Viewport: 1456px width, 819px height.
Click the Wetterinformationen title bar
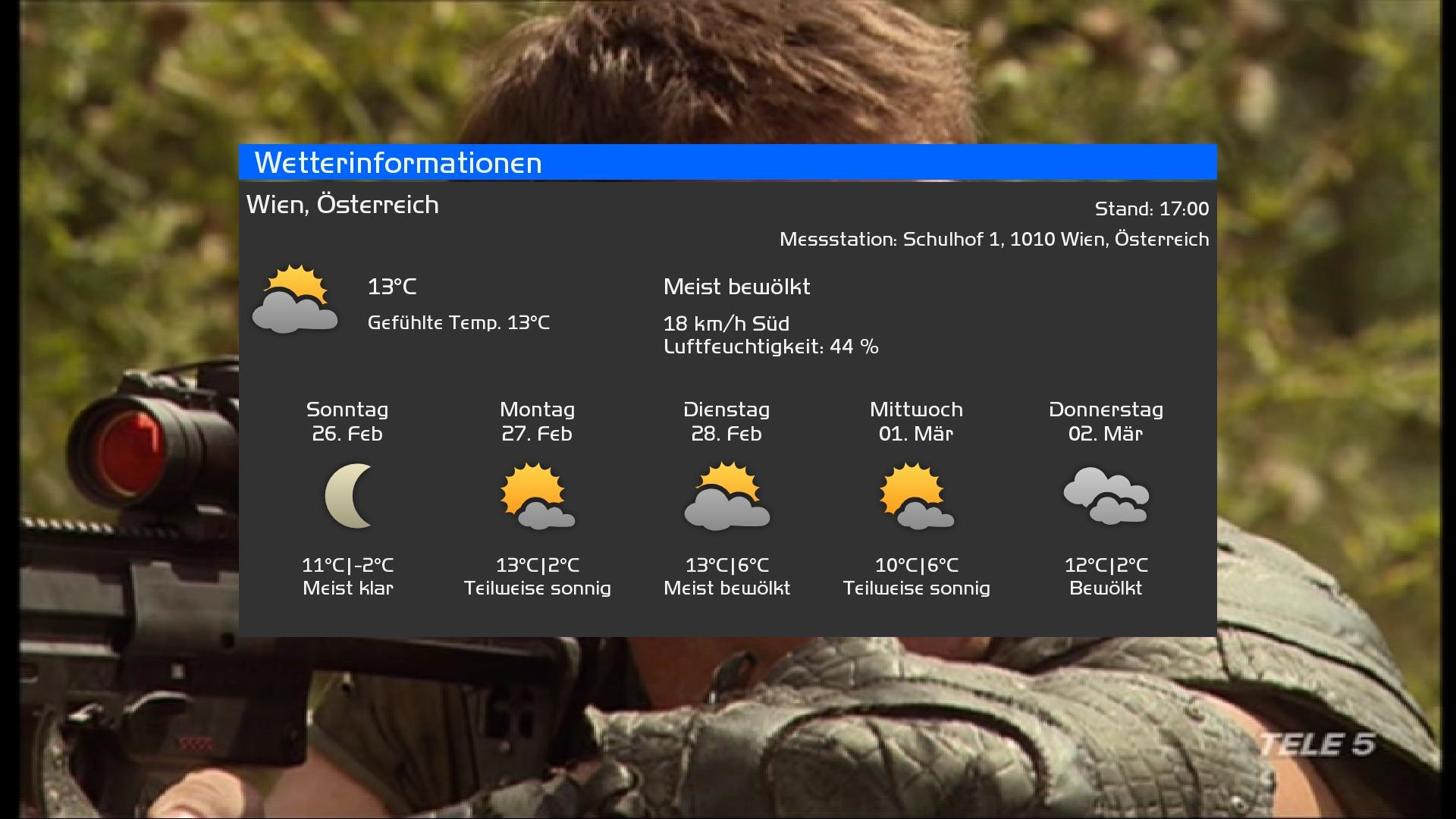pos(728,162)
